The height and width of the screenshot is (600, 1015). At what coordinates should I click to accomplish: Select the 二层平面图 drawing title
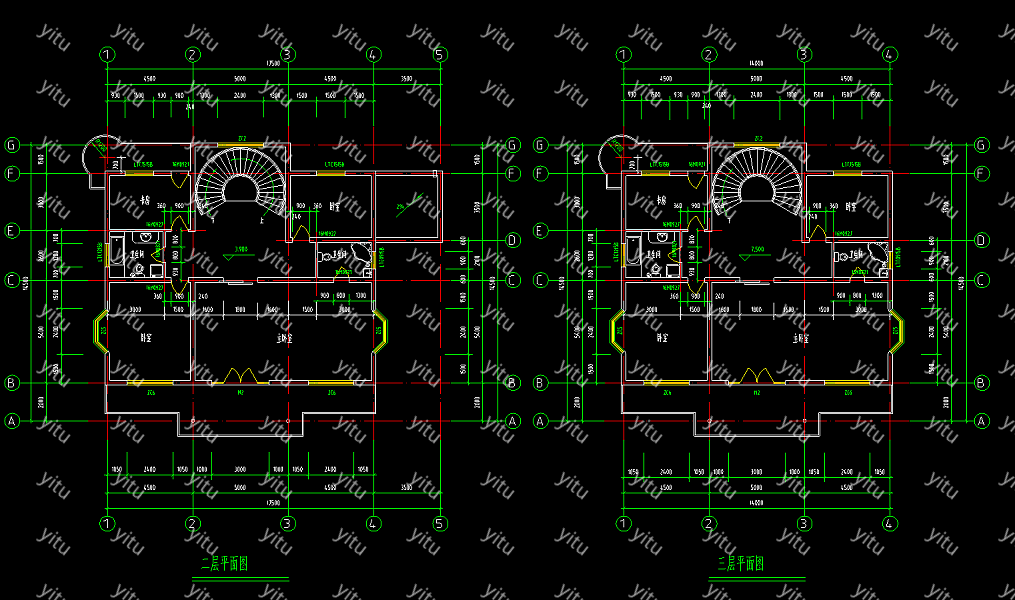click(225, 563)
